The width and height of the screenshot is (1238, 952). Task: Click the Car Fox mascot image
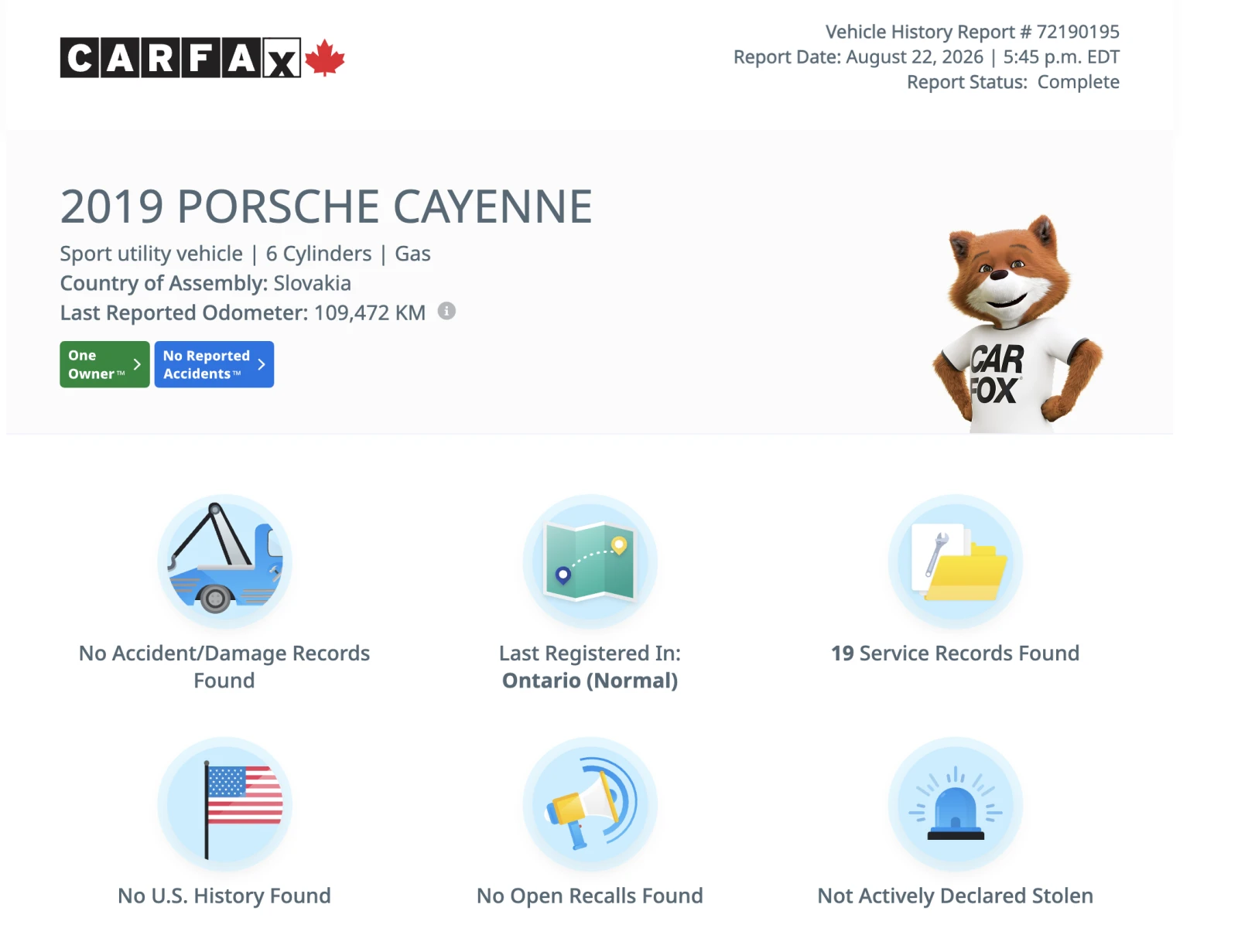(x=1017, y=323)
